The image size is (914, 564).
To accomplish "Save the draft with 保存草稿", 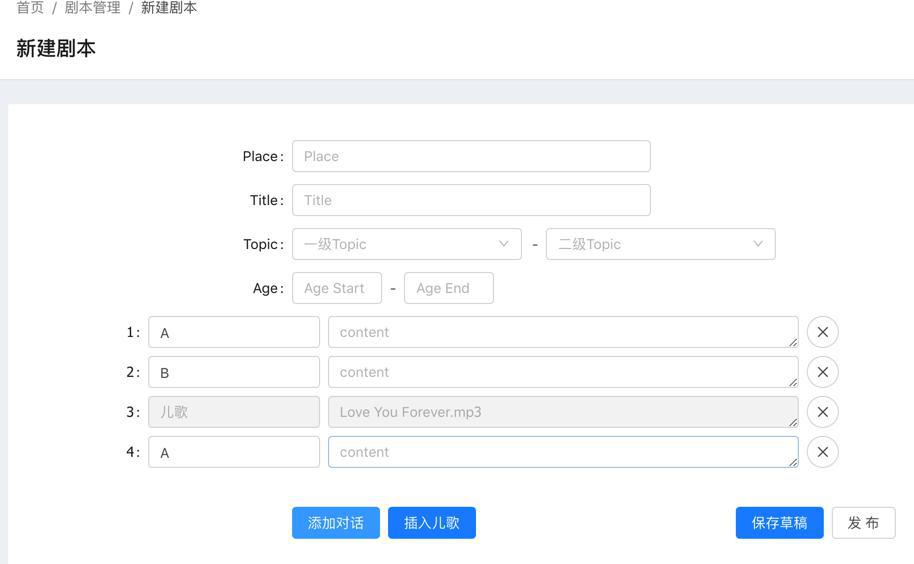I will [779, 523].
